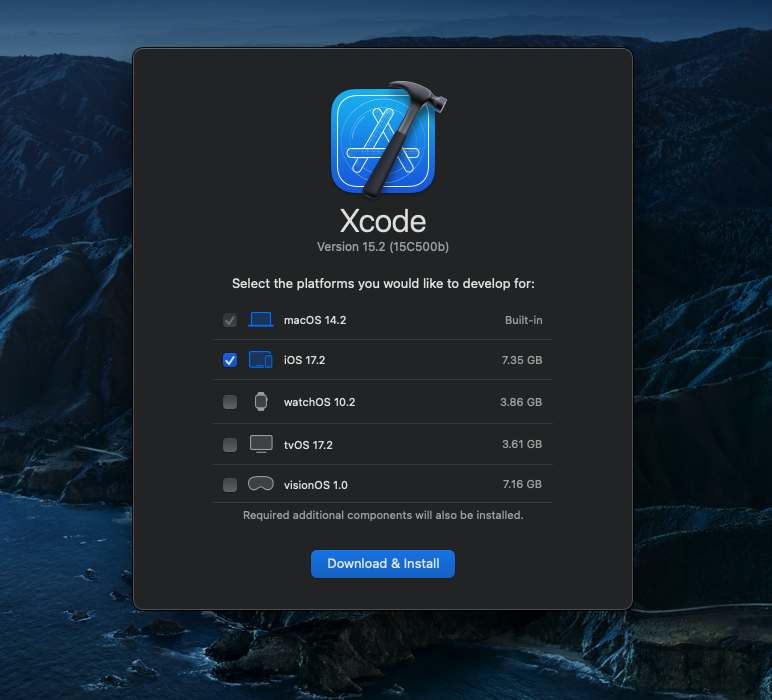Click the Xcode hammer app icon
The width and height of the screenshot is (772, 700).
(388, 140)
